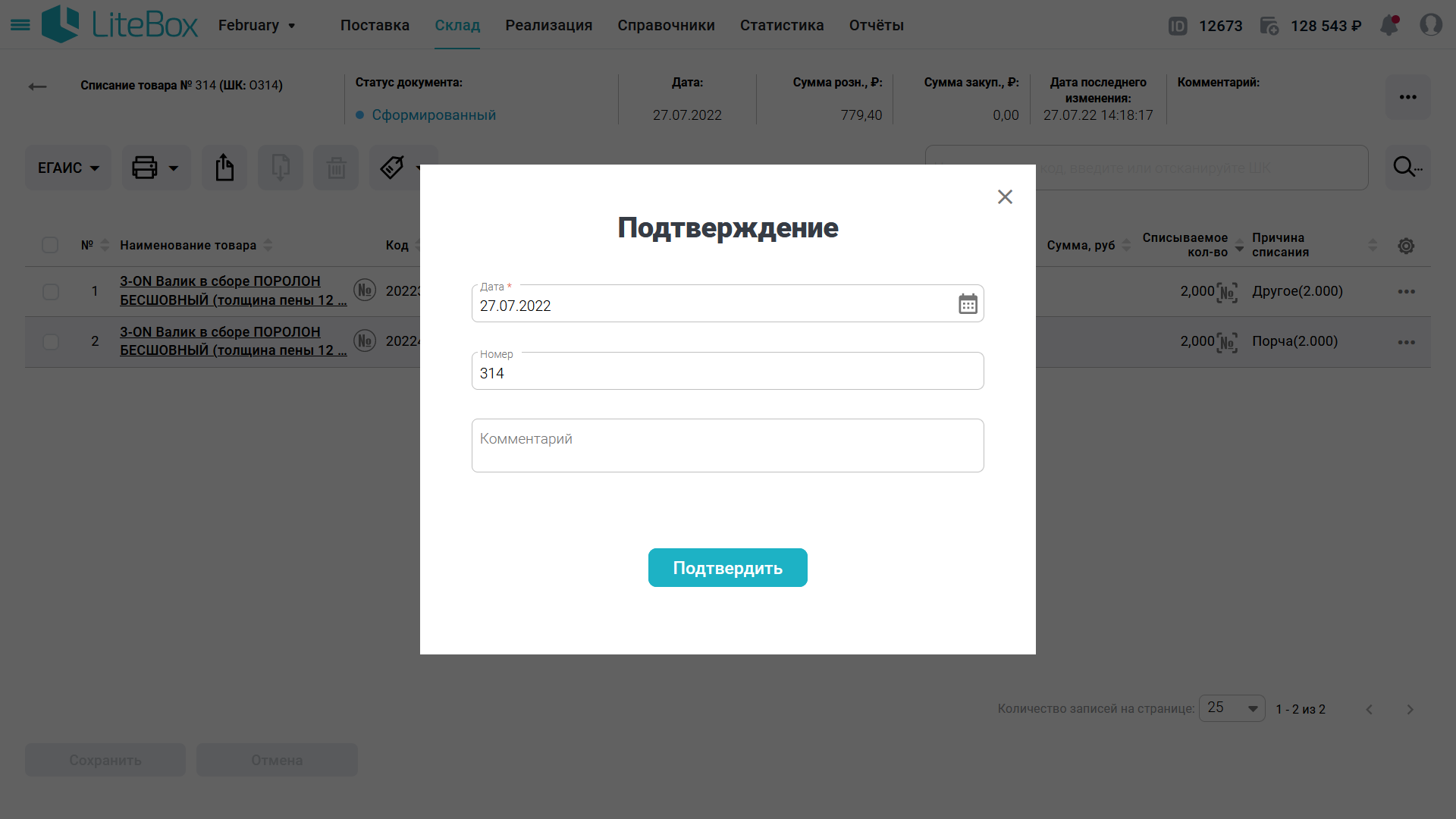Image resolution: width=1456 pixels, height=819 pixels.
Task: Click the Сформированный status
Action: pyautogui.click(x=434, y=115)
